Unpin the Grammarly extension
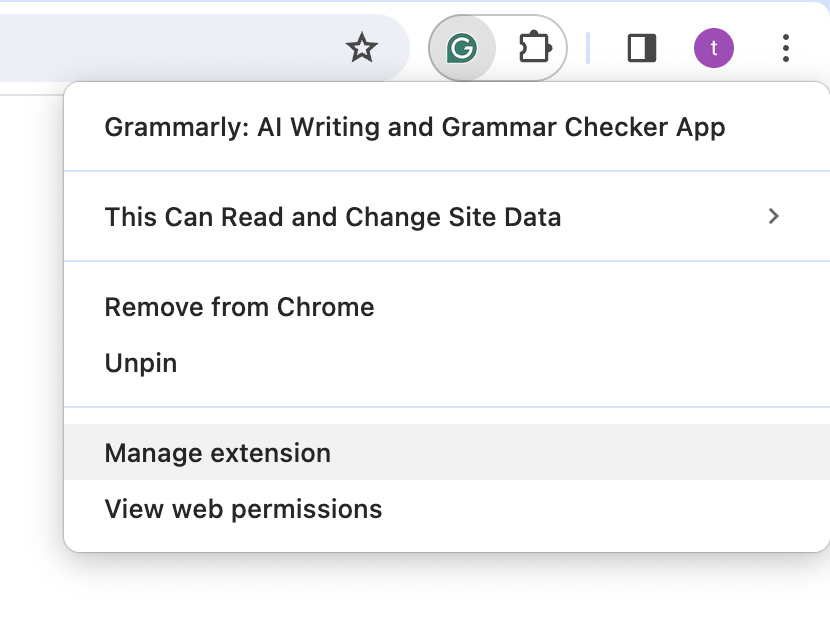The width and height of the screenshot is (830, 628). pos(447,363)
